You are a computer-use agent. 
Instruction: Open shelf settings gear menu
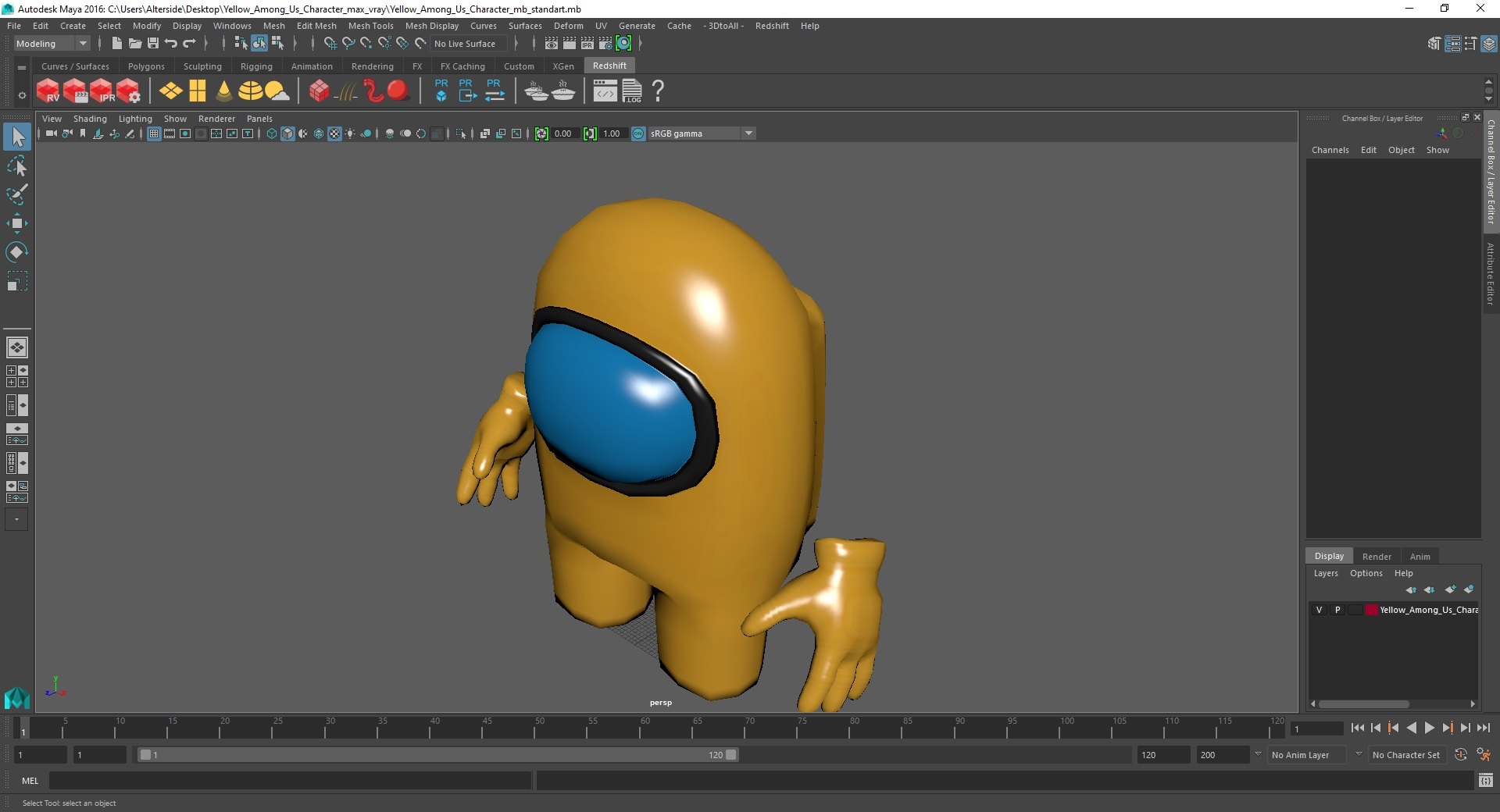point(22,95)
